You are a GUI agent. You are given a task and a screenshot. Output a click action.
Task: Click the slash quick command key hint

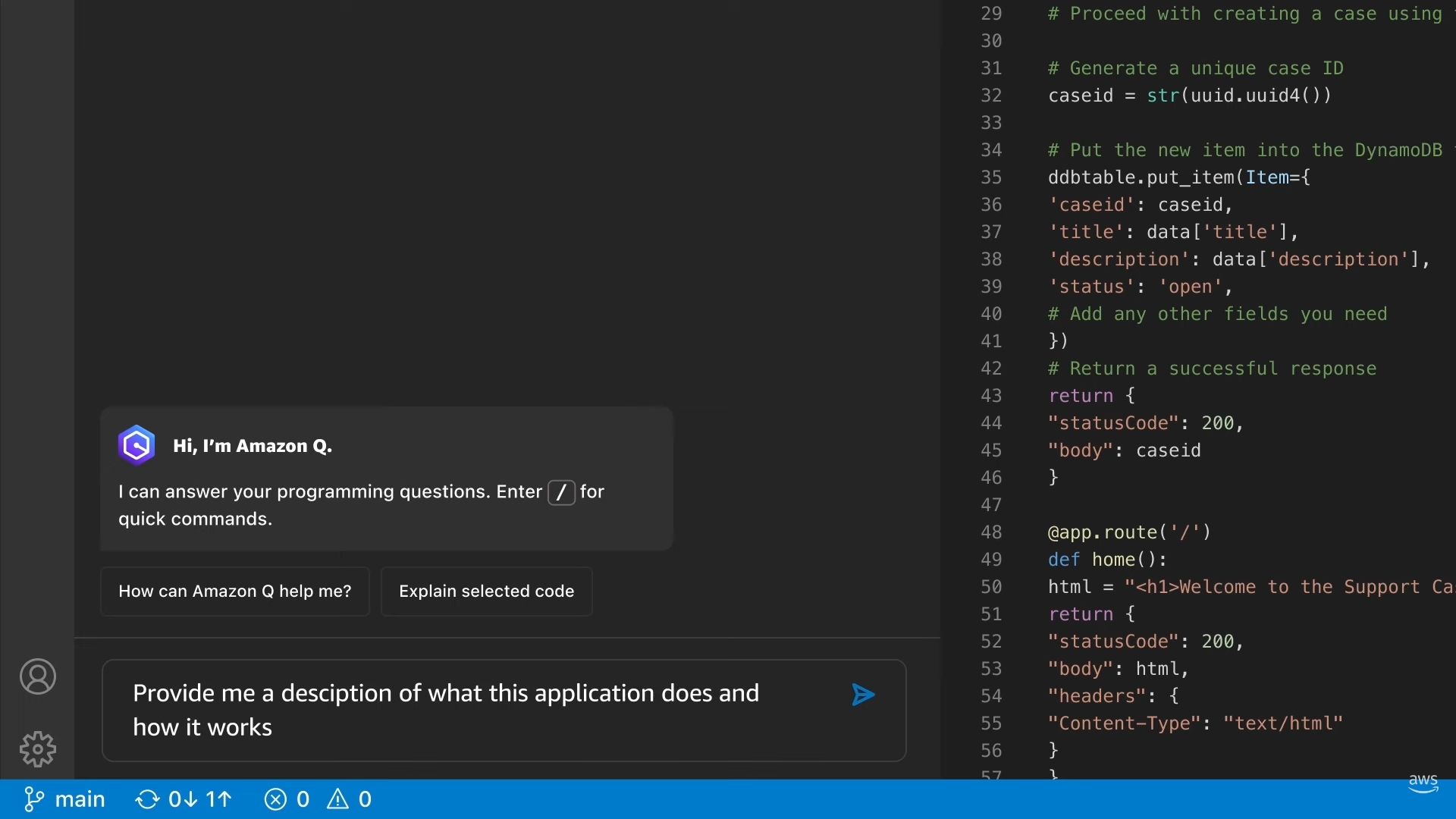(x=561, y=492)
